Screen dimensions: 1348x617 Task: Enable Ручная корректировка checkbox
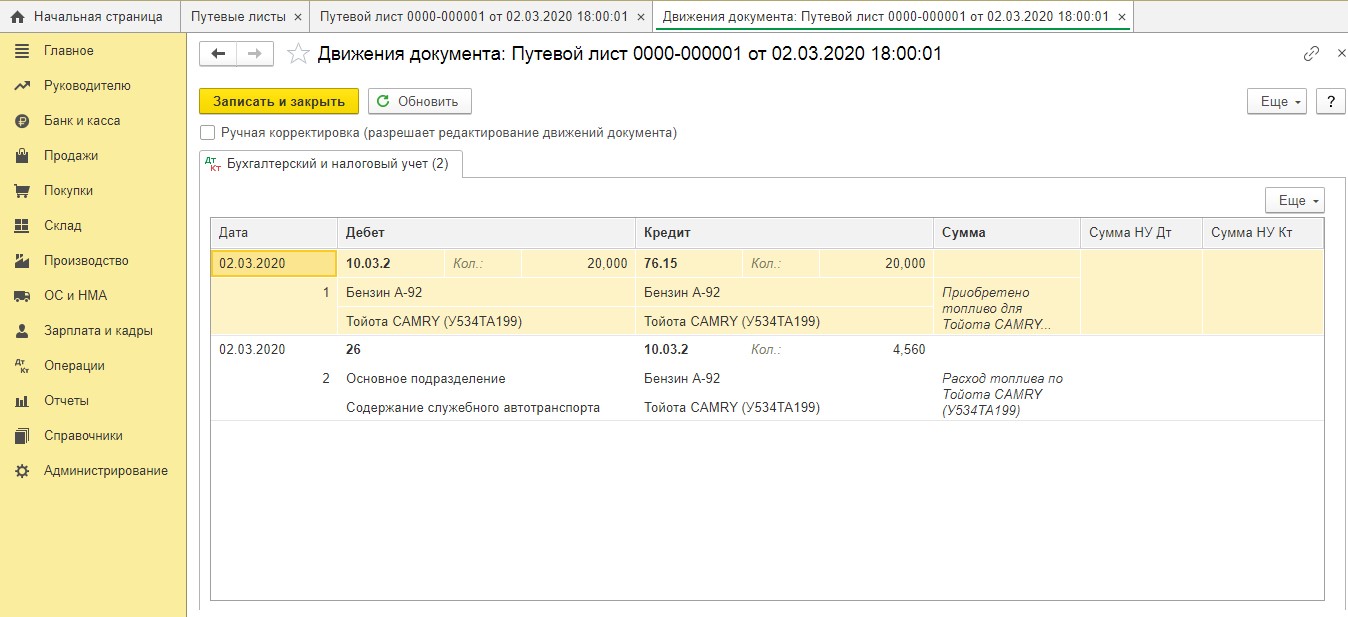pyautogui.click(x=207, y=132)
